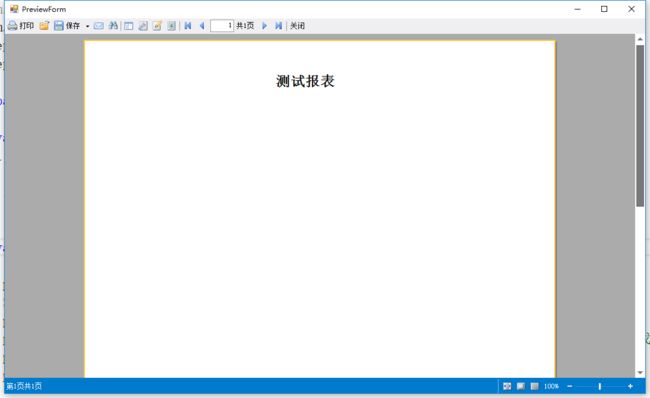Click the PreviewForm window icon

pos(14,9)
